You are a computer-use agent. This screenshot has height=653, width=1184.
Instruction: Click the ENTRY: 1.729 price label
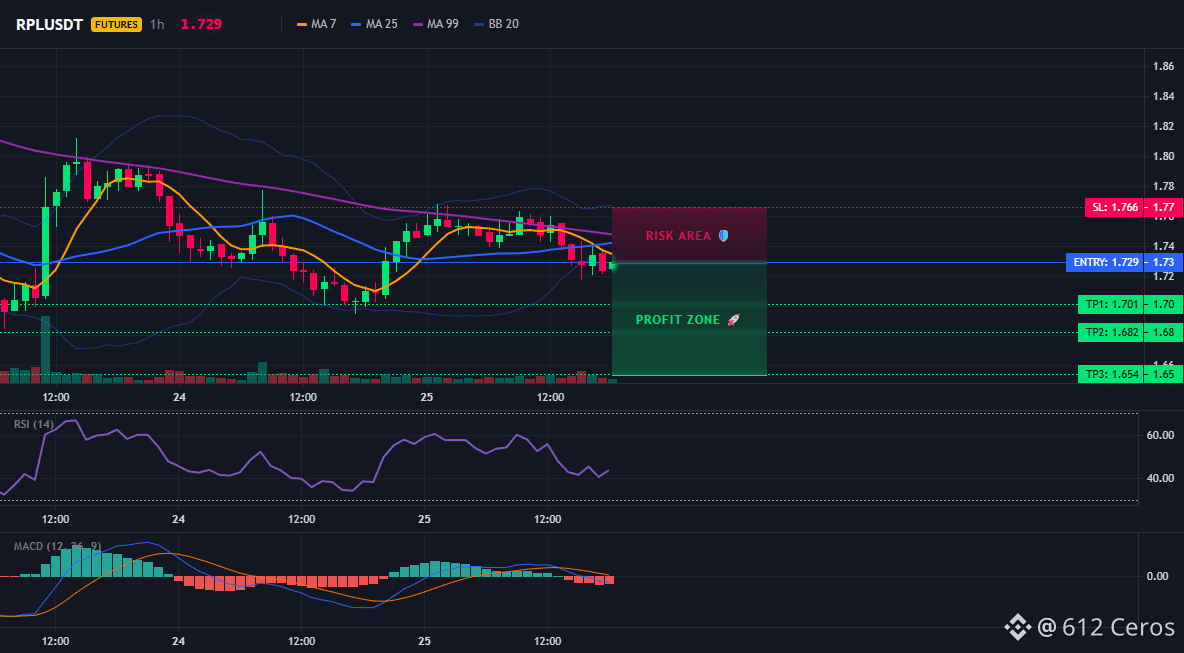click(x=1104, y=263)
